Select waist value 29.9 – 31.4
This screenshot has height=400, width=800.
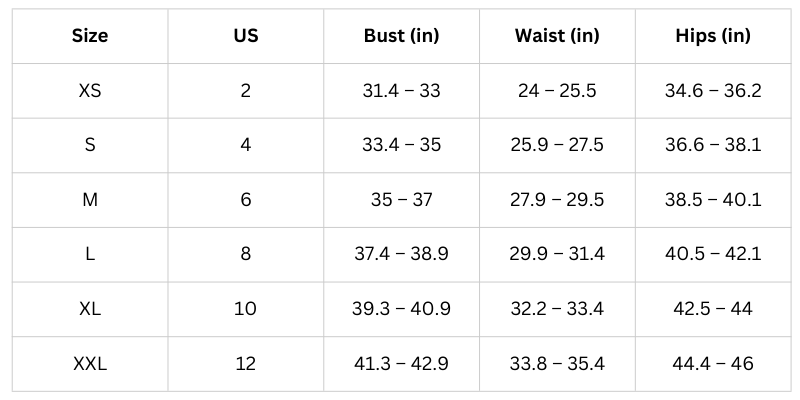tap(557, 254)
